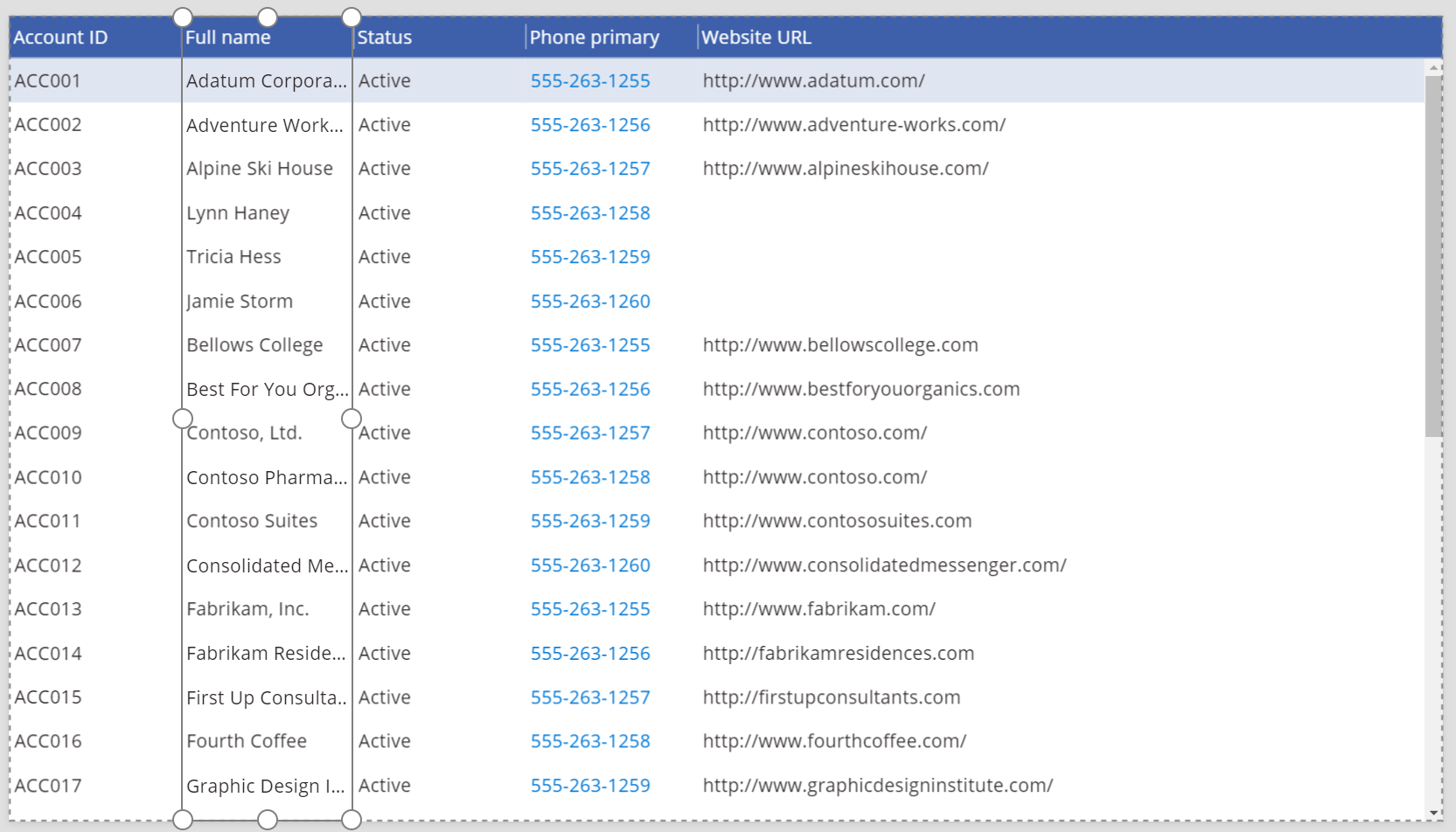This screenshot has width=1456, height=832.
Task: Select the Fourth Coffee name cell
Action: (247, 741)
